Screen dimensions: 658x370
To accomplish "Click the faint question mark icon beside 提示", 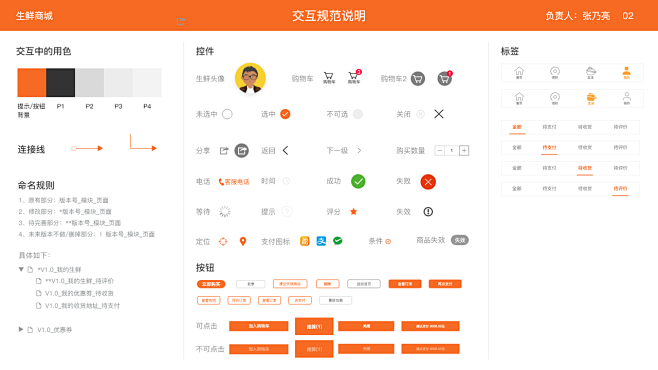I will 287,211.
